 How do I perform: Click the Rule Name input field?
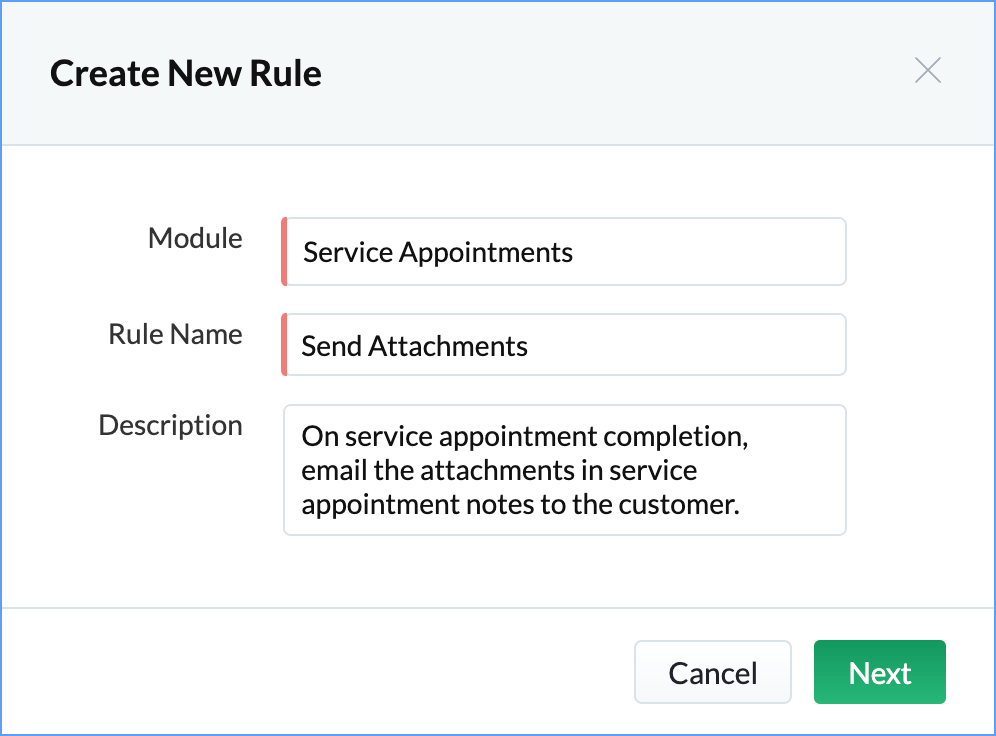[565, 346]
